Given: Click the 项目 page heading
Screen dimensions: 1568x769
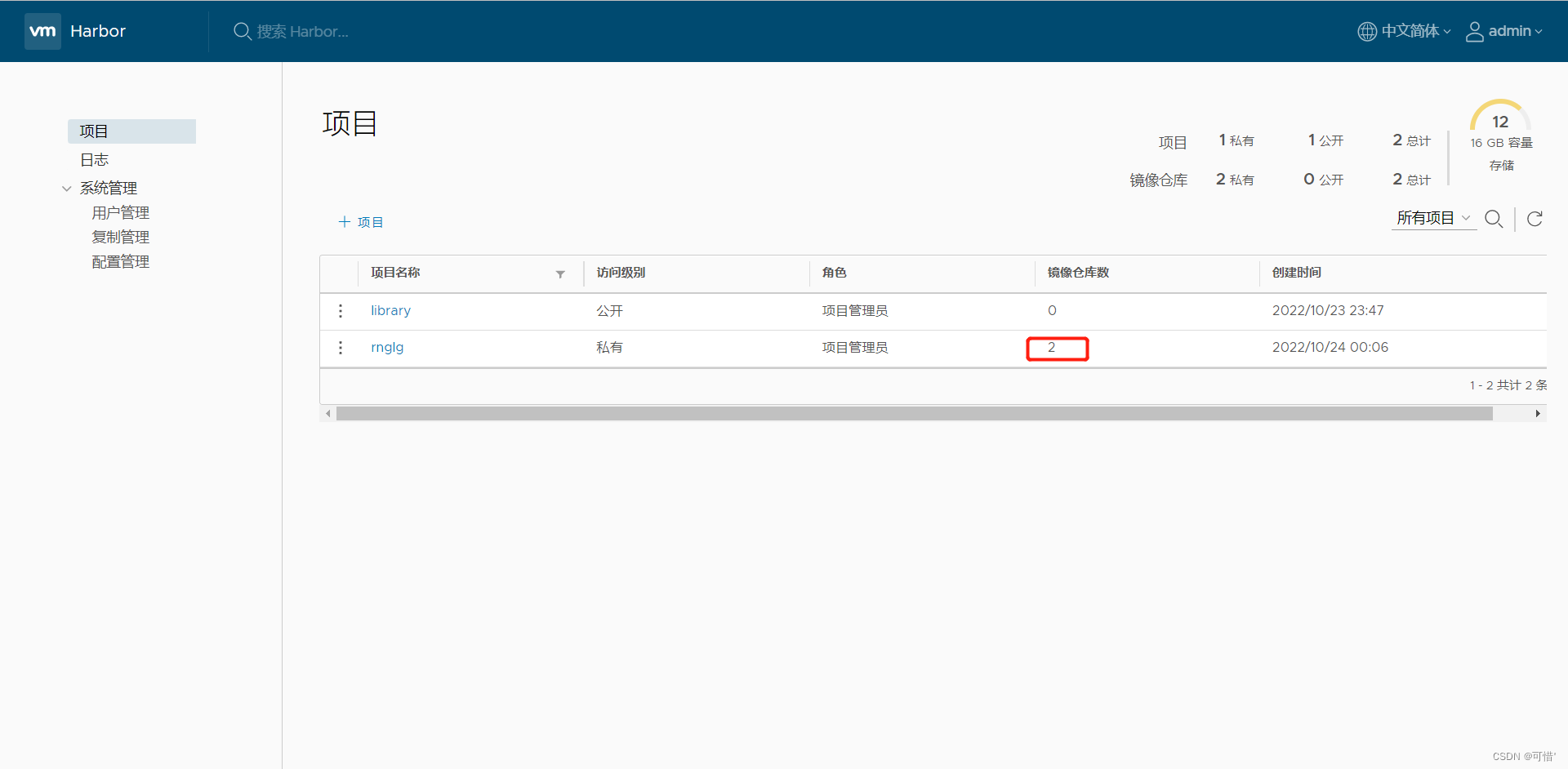Looking at the screenshot, I should pos(350,124).
